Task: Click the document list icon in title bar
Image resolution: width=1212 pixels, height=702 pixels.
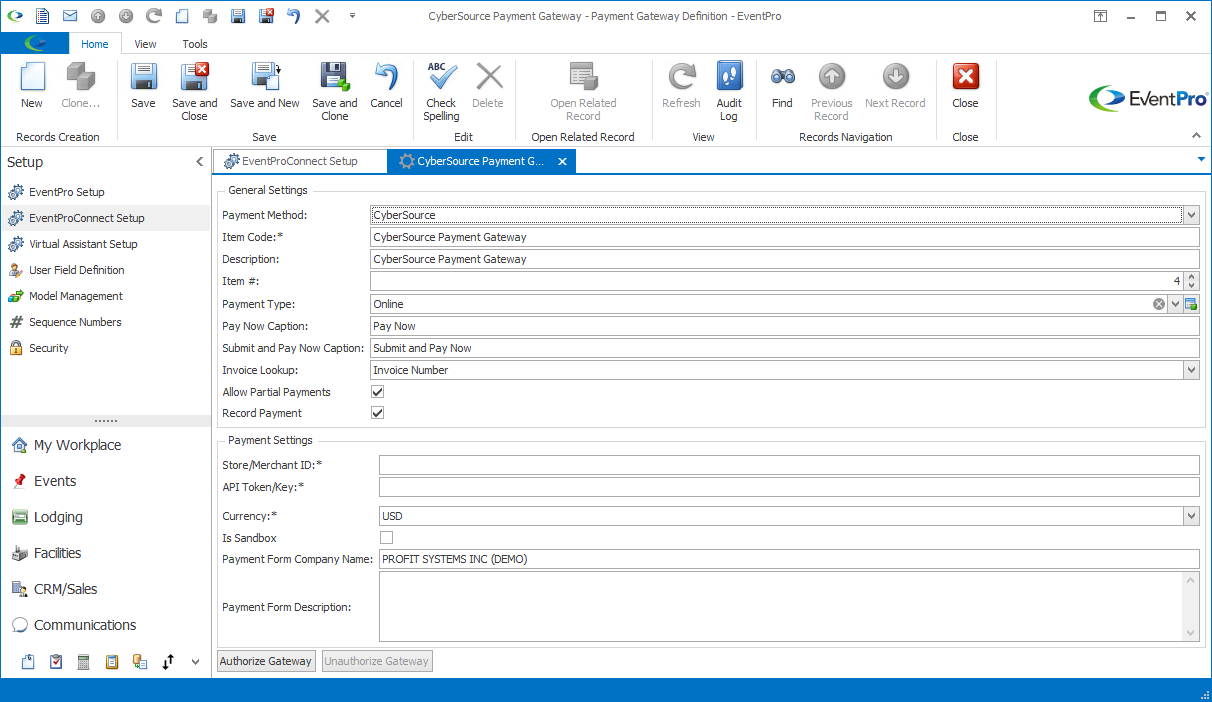Action: (42, 16)
